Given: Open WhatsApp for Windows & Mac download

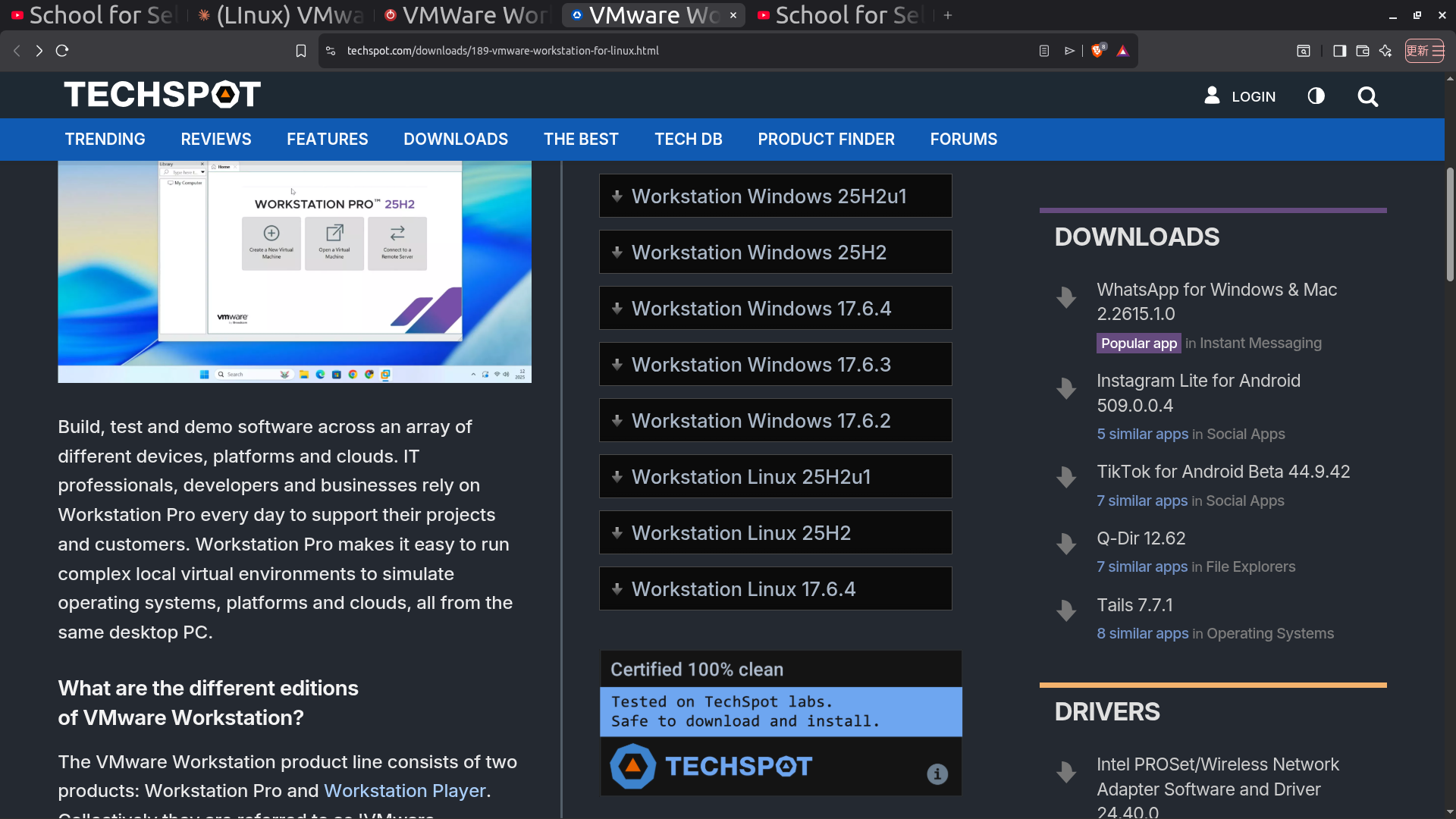Looking at the screenshot, I should 1216,302.
